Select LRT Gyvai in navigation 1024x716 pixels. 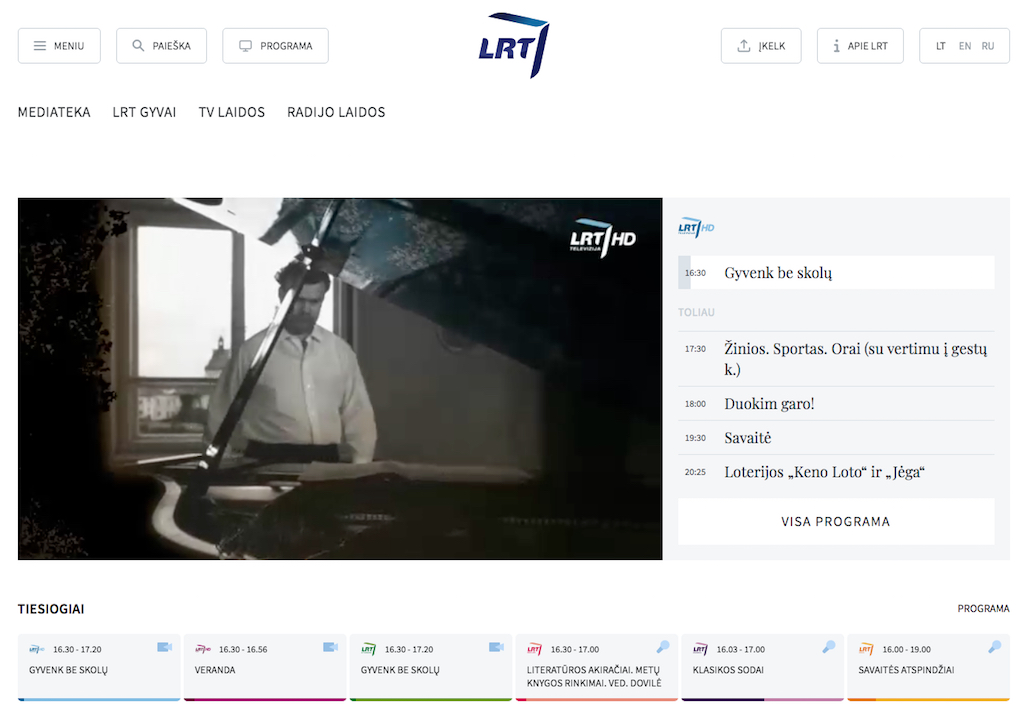point(144,112)
